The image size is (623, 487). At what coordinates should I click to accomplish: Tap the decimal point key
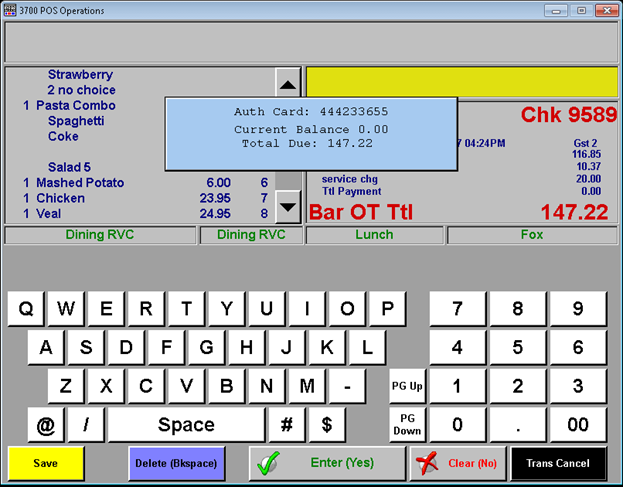(x=518, y=425)
